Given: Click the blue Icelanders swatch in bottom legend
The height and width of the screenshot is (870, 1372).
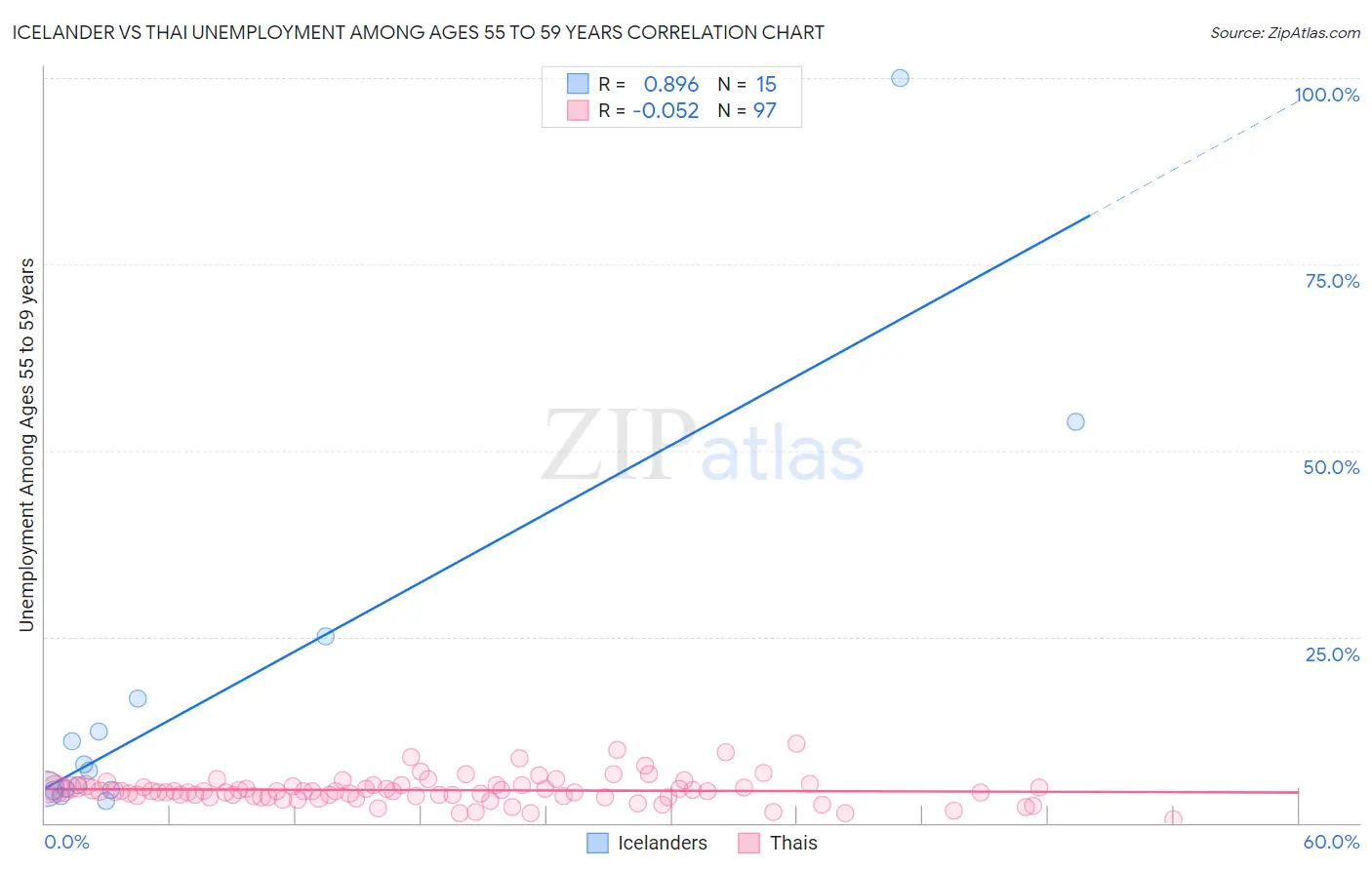Looking at the screenshot, I should (598, 843).
